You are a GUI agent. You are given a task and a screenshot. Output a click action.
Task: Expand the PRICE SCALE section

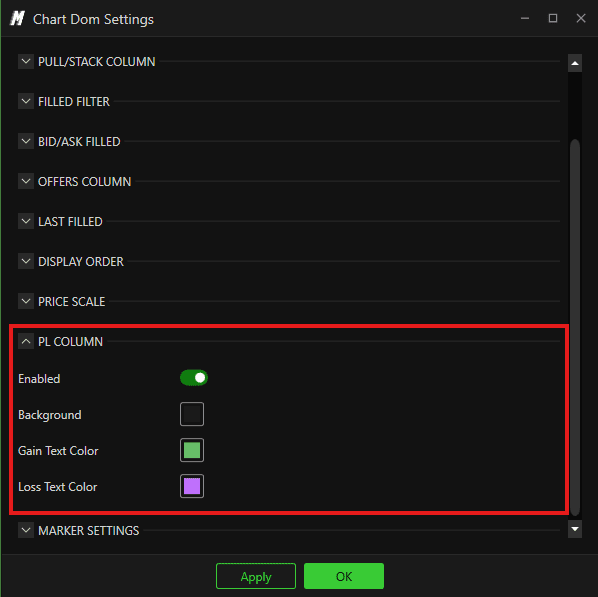(x=26, y=301)
